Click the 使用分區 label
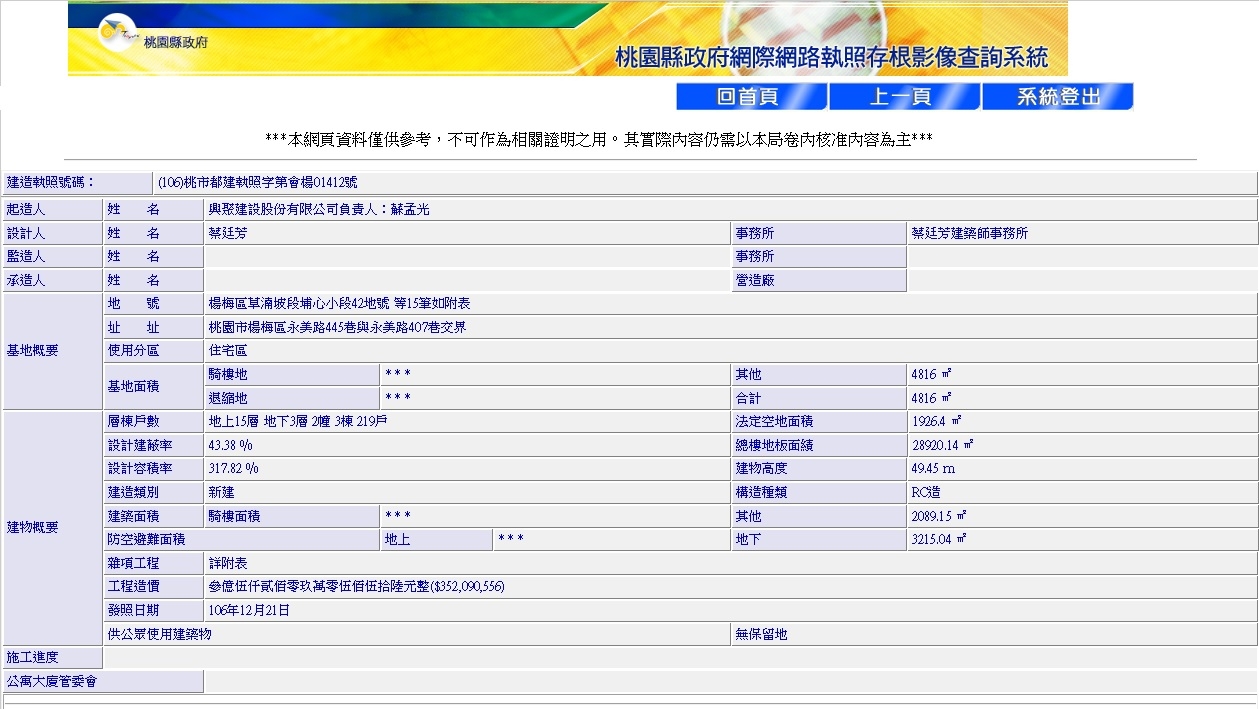The height and width of the screenshot is (709, 1259). click(153, 351)
